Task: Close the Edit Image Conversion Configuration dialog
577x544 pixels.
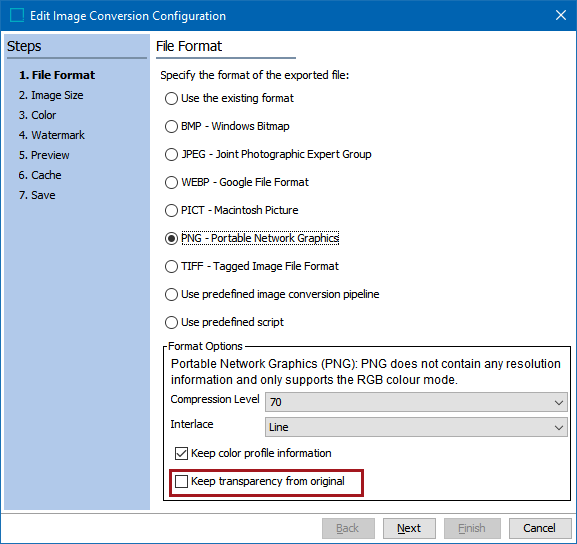Action: tap(560, 15)
